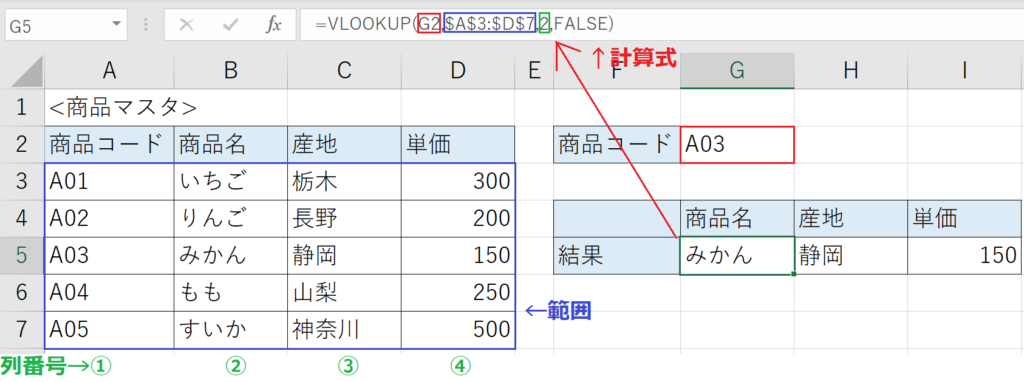The height and width of the screenshot is (382, 1024).
Task: Select result cell 150 in column I
Action: (x=965, y=256)
